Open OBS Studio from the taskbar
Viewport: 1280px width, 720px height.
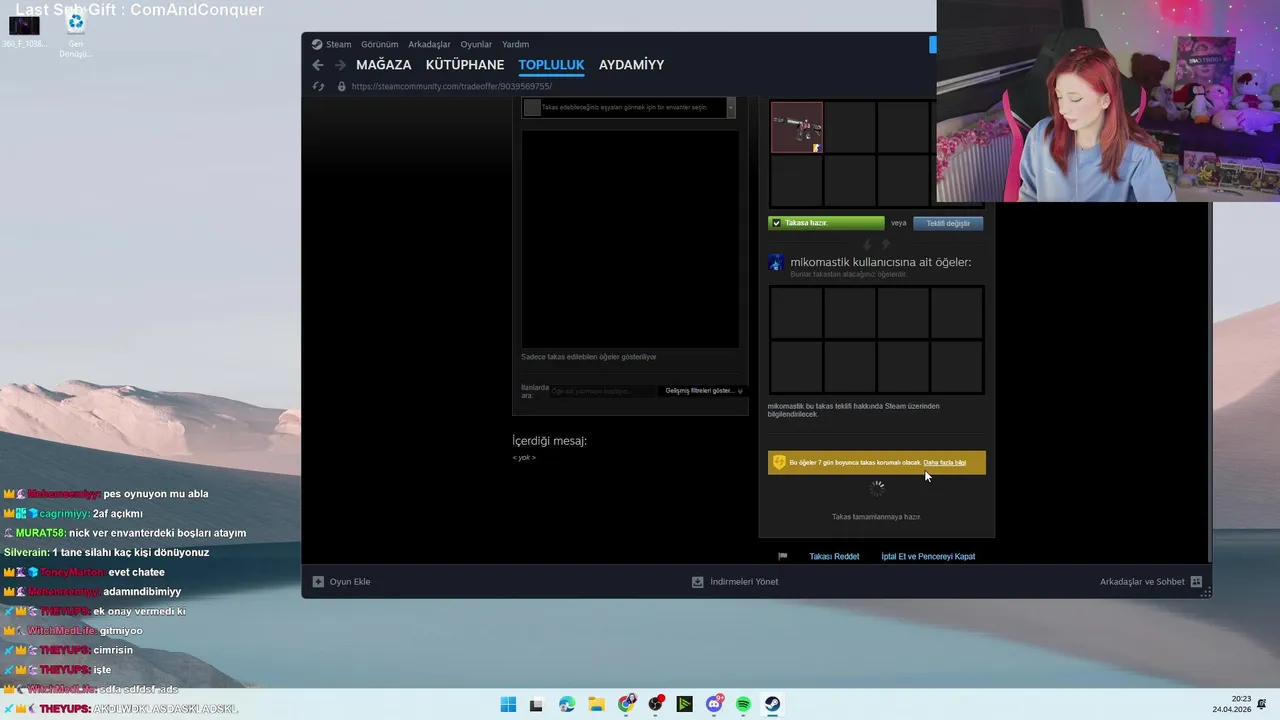tap(655, 704)
